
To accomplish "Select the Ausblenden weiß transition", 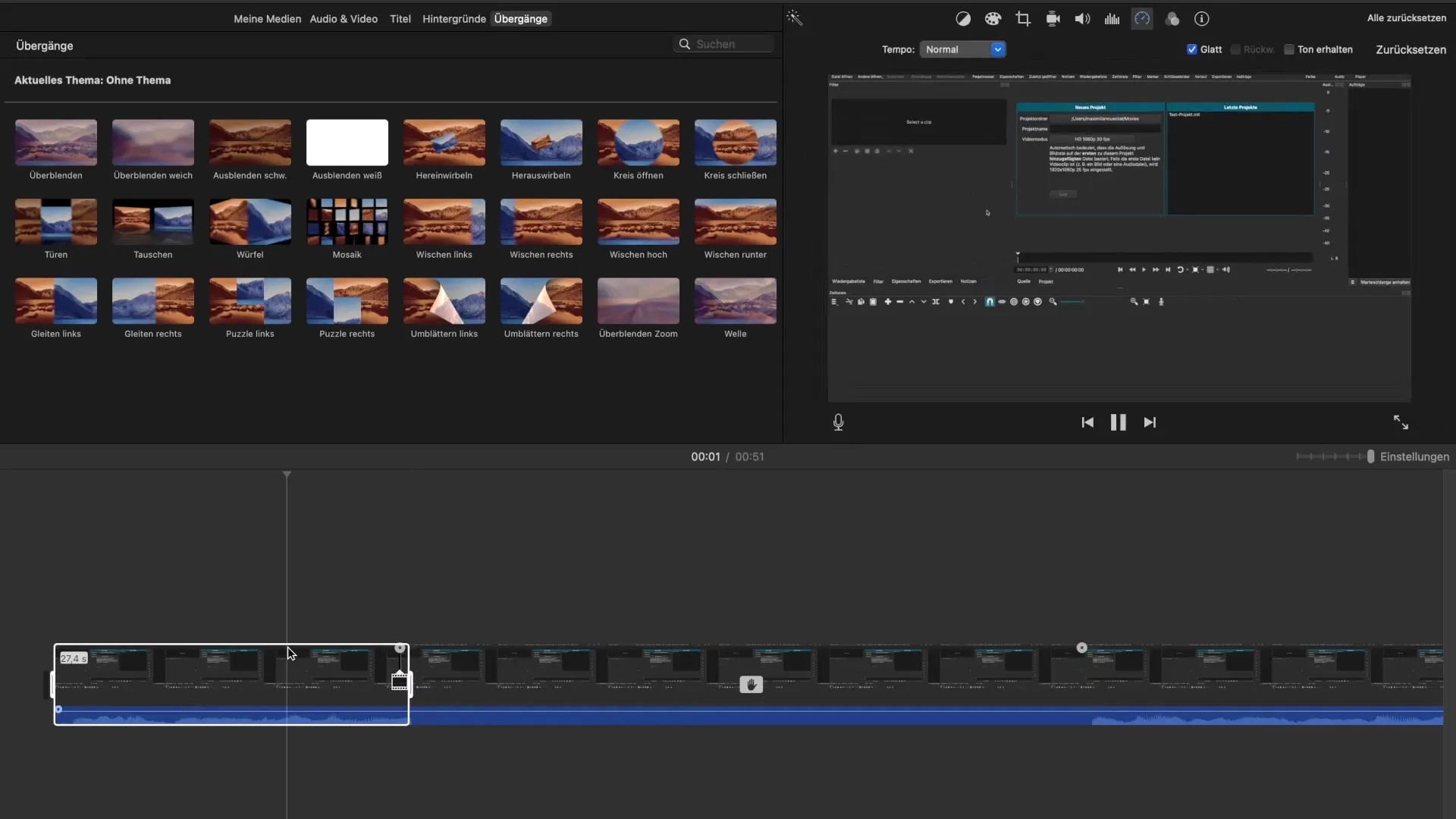I will (x=347, y=143).
